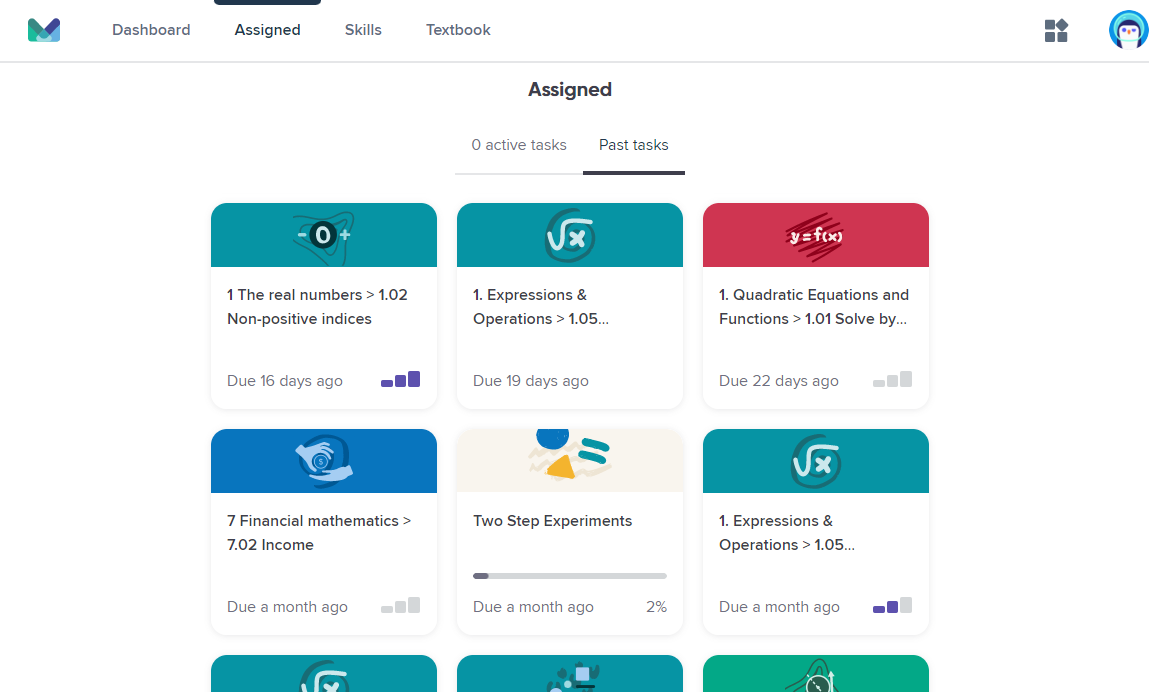The image size is (1149, 692).
Task: Switch to the Past tasks tab
Action: pos(634,145)
